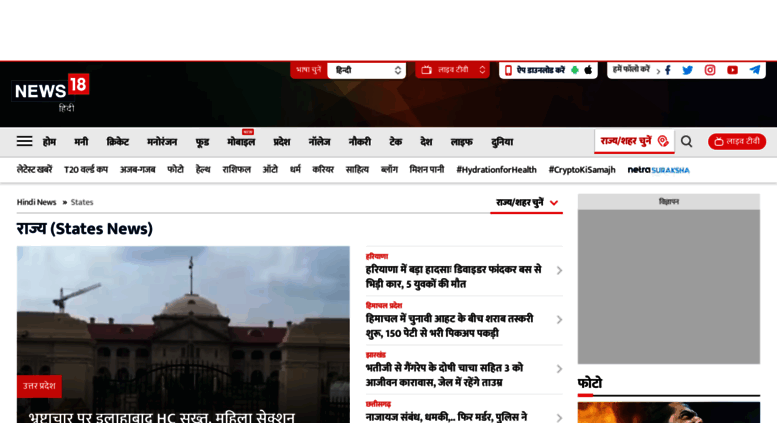Open the Facebook page icon

tap(667, 70)
